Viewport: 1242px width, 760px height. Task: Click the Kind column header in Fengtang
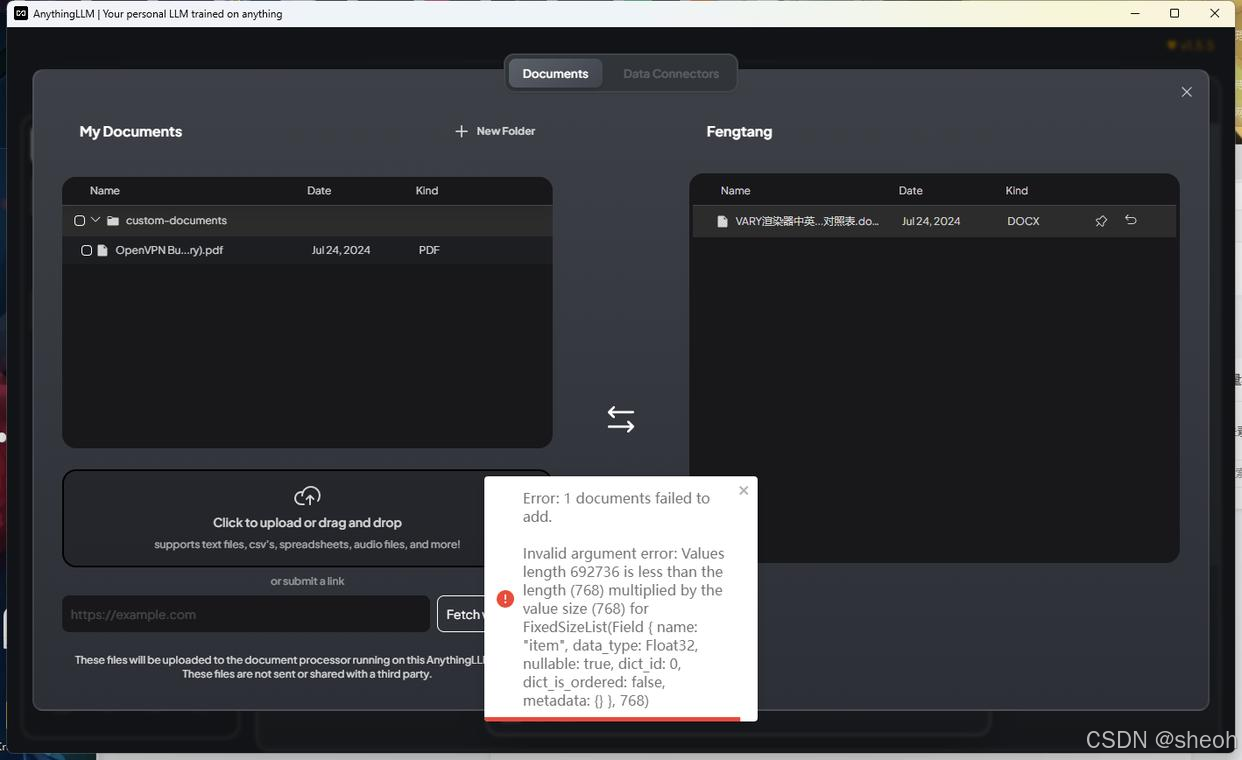point(1017,190)
